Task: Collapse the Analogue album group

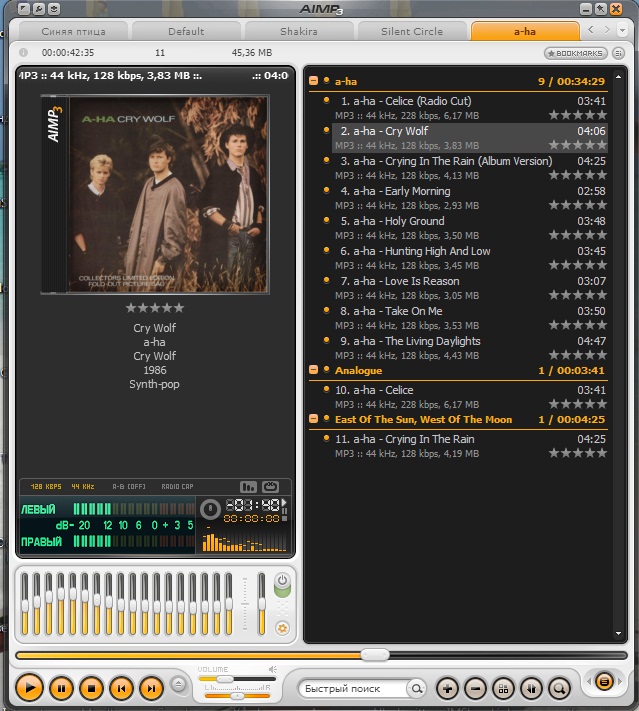Action: point(313,370)
